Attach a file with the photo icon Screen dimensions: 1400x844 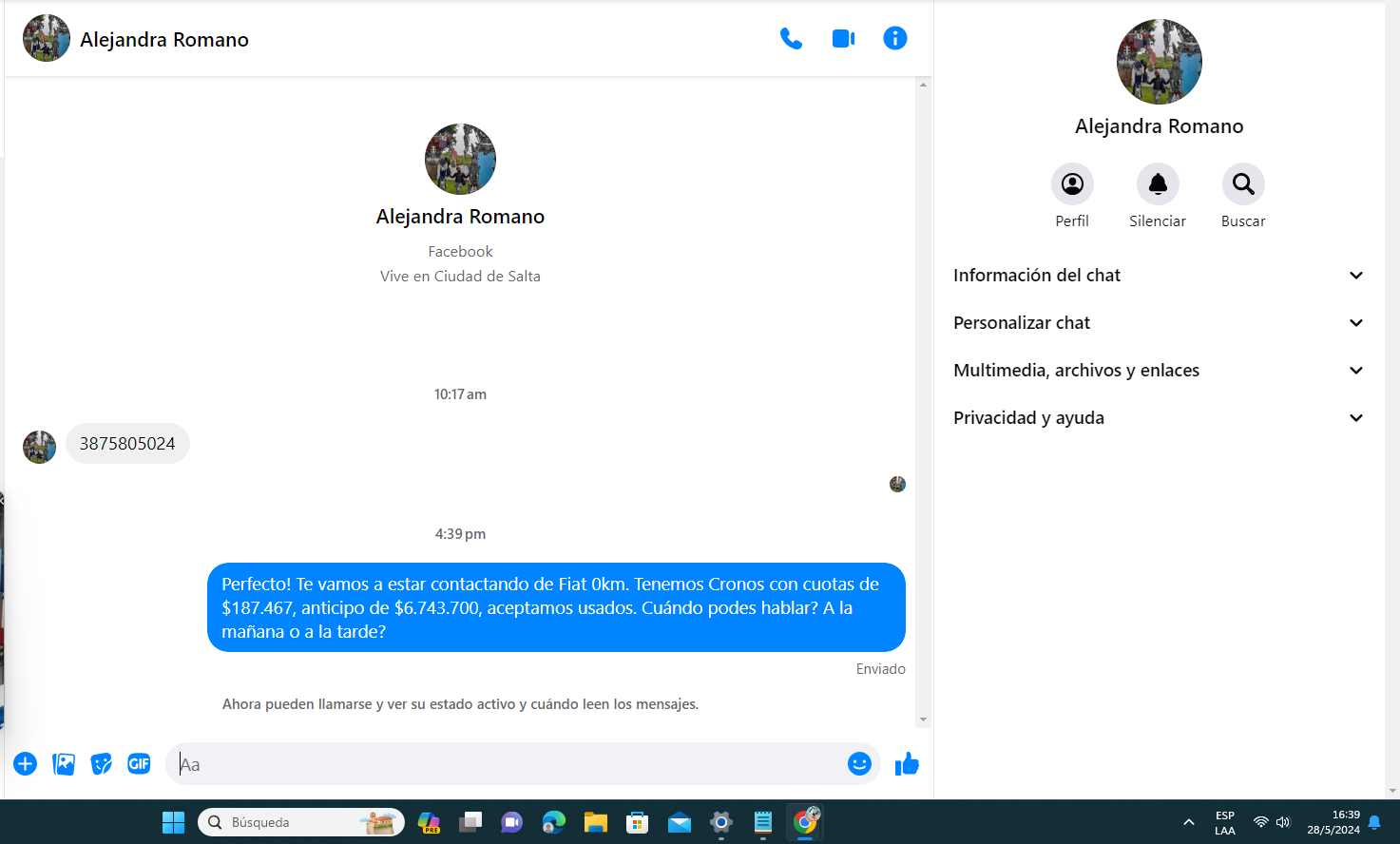(x=64, y=764)
